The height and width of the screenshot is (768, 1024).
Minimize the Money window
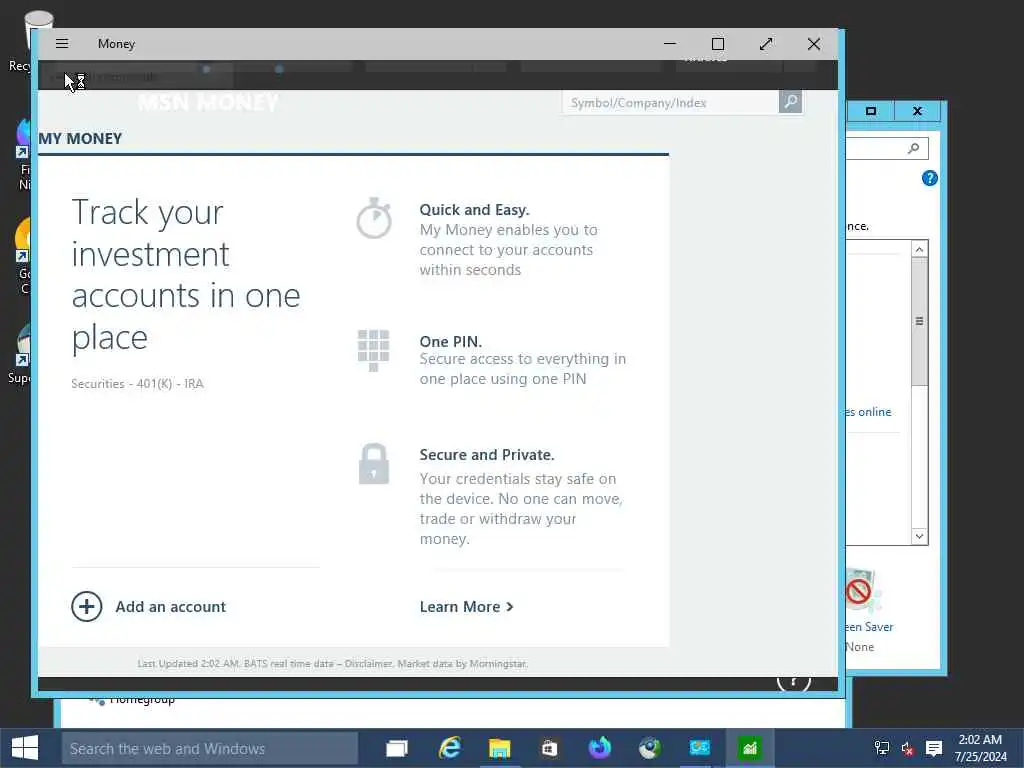click(x=669, y=44)
